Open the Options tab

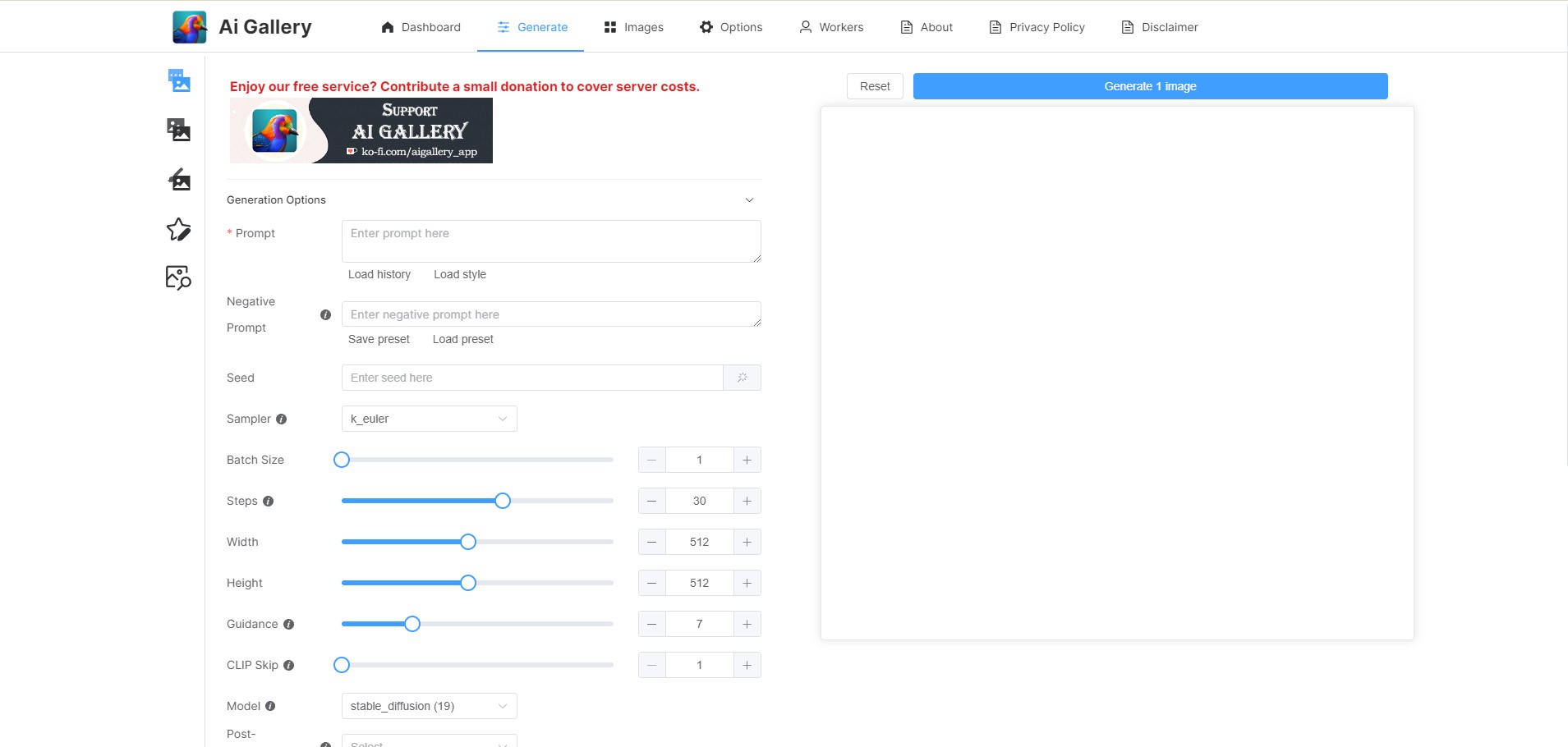point(731,27)
